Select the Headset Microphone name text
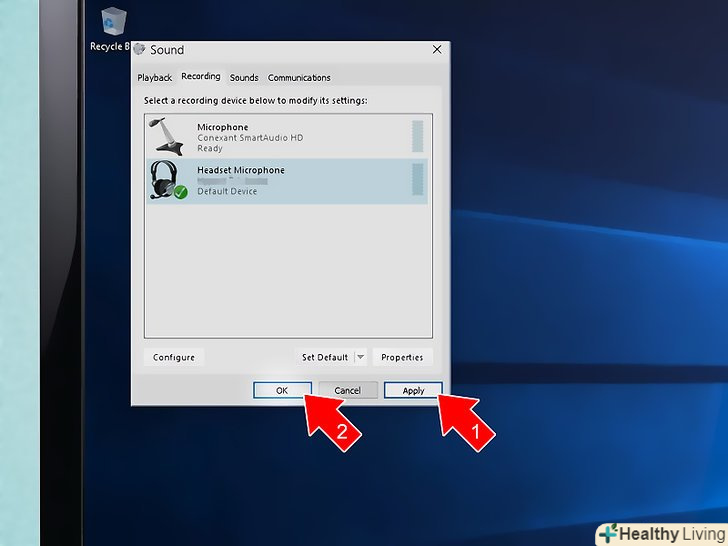This screenshot has width=728, height=546. point(241,170)
